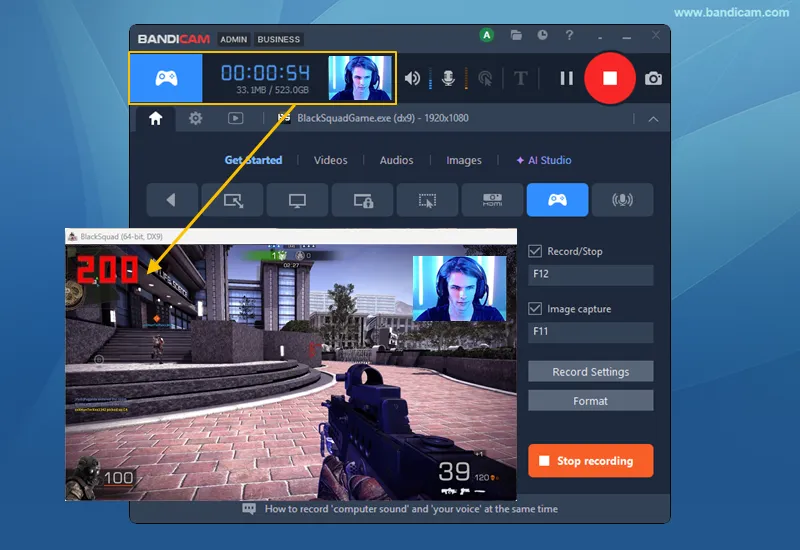
Task: Click the 00:00:54 recording timer
Action: tap(265, 73)
